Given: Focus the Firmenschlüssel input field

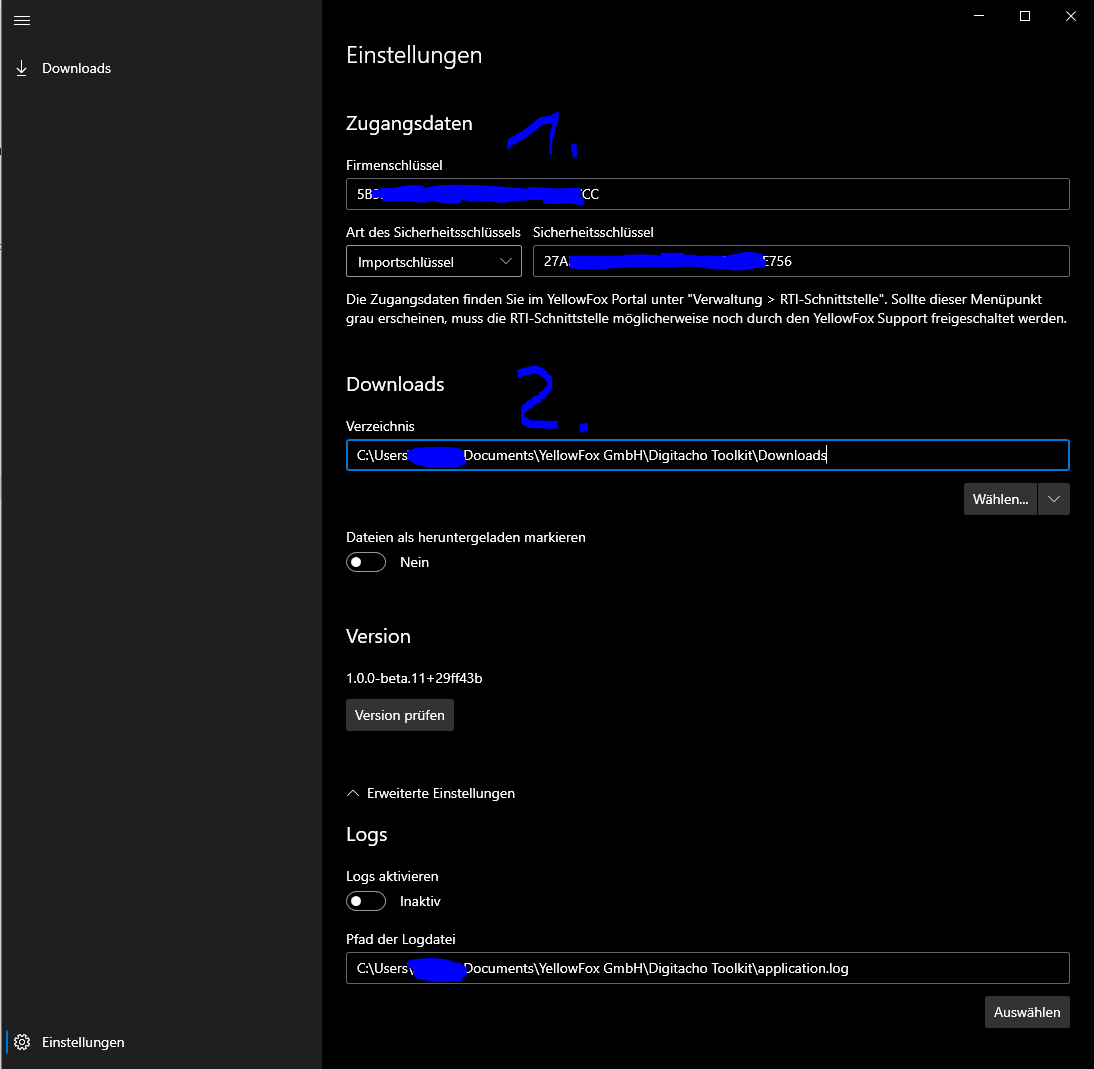Looking at the screenshot, I should pyautogui.click(x=707, y=194).
